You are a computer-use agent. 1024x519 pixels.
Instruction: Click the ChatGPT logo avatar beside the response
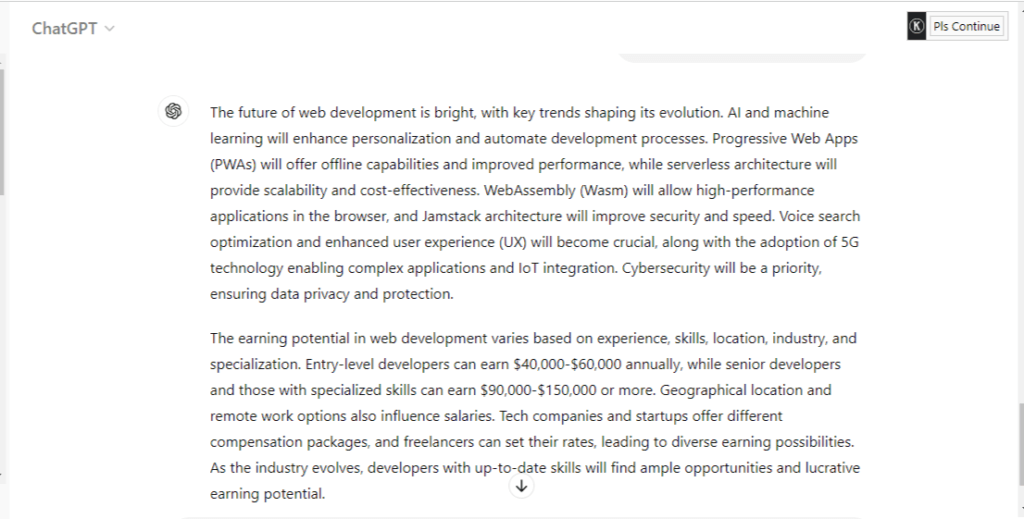pyautogui.click(x=174, y=111)
